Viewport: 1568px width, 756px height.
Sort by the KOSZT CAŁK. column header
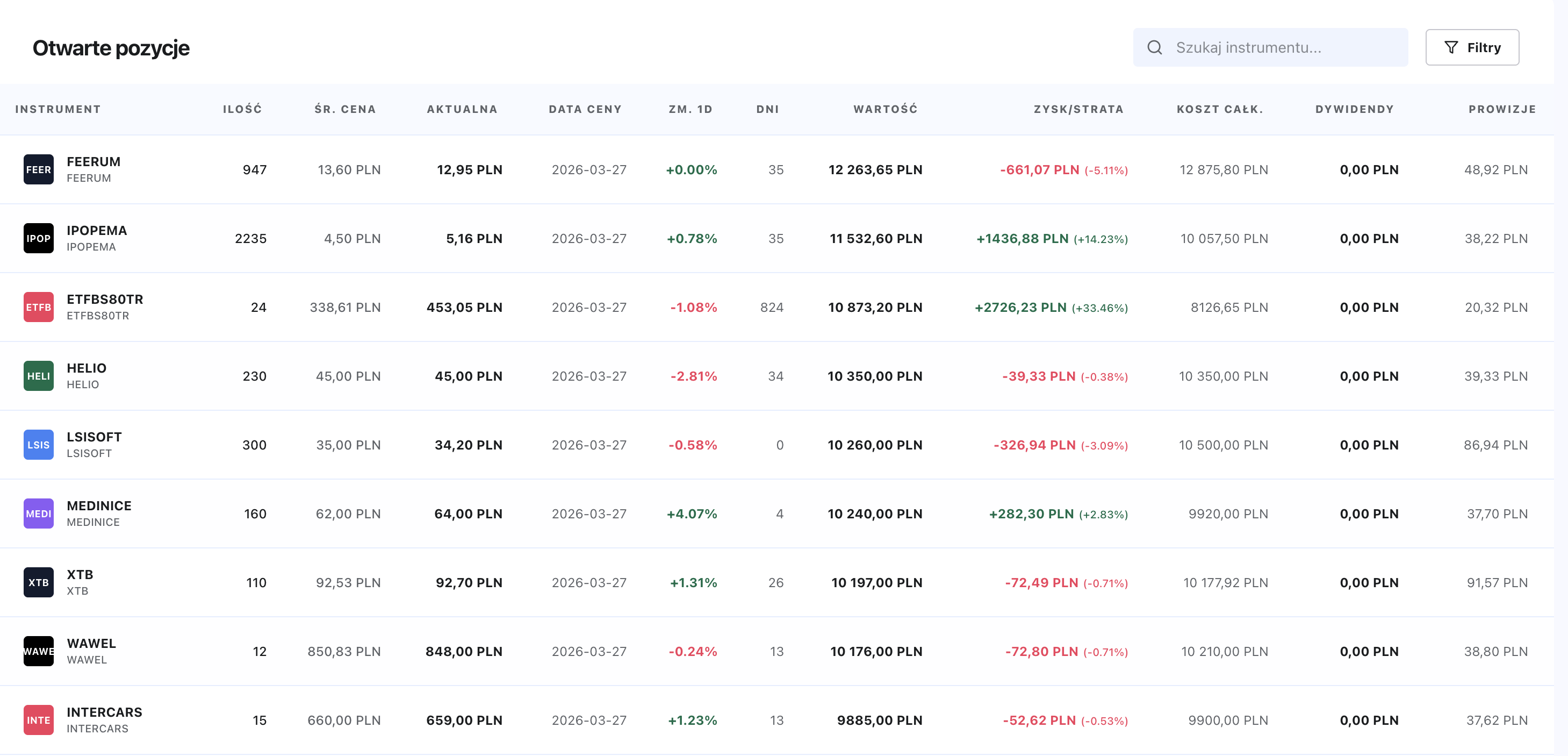coord(1220,110)
